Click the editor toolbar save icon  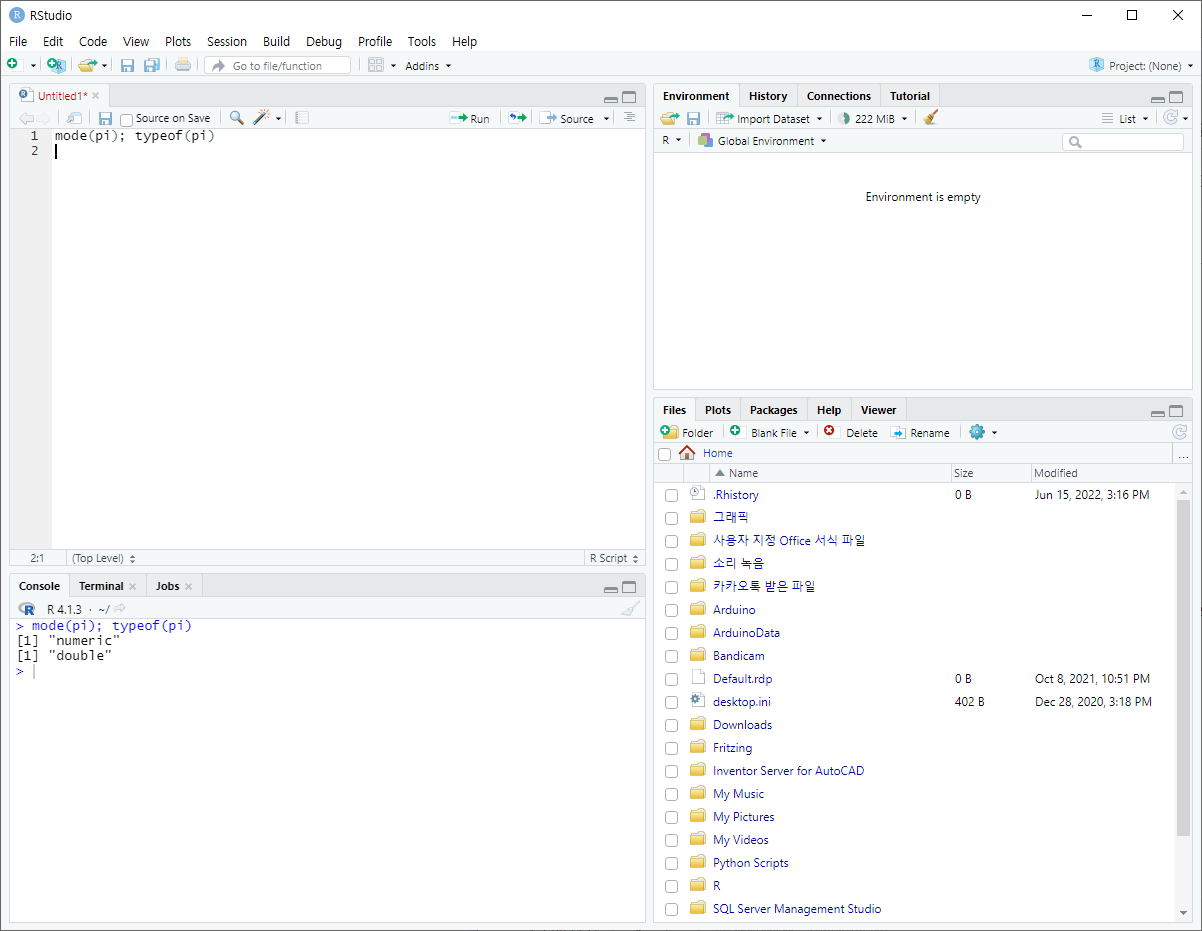105,118
